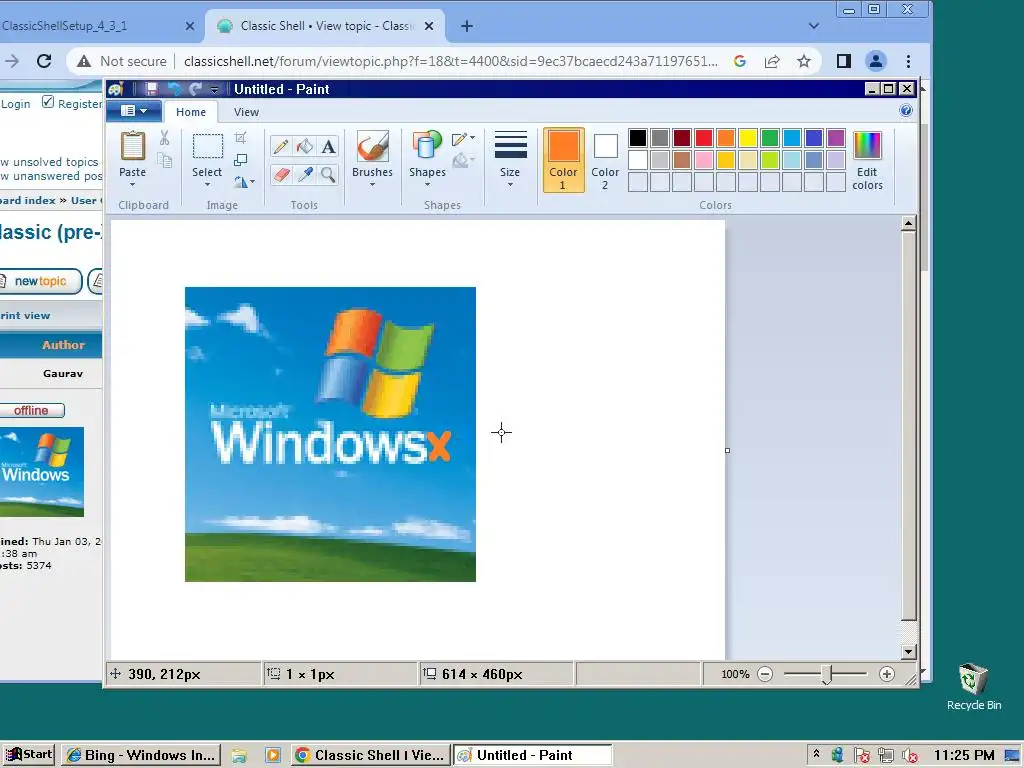Click the Start button on taskbar
Image resolution: width=1024 pixels, height=768 pixels.
pos(29,754)
